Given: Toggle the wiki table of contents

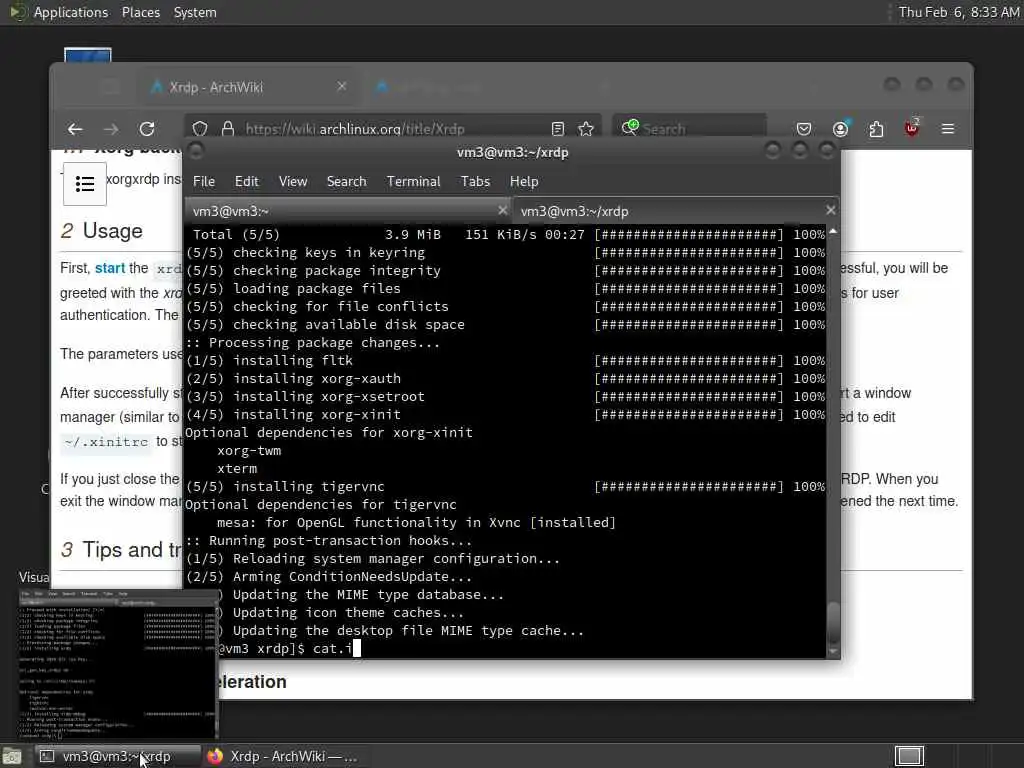Looking at the screenshot, I should (85, 184).
